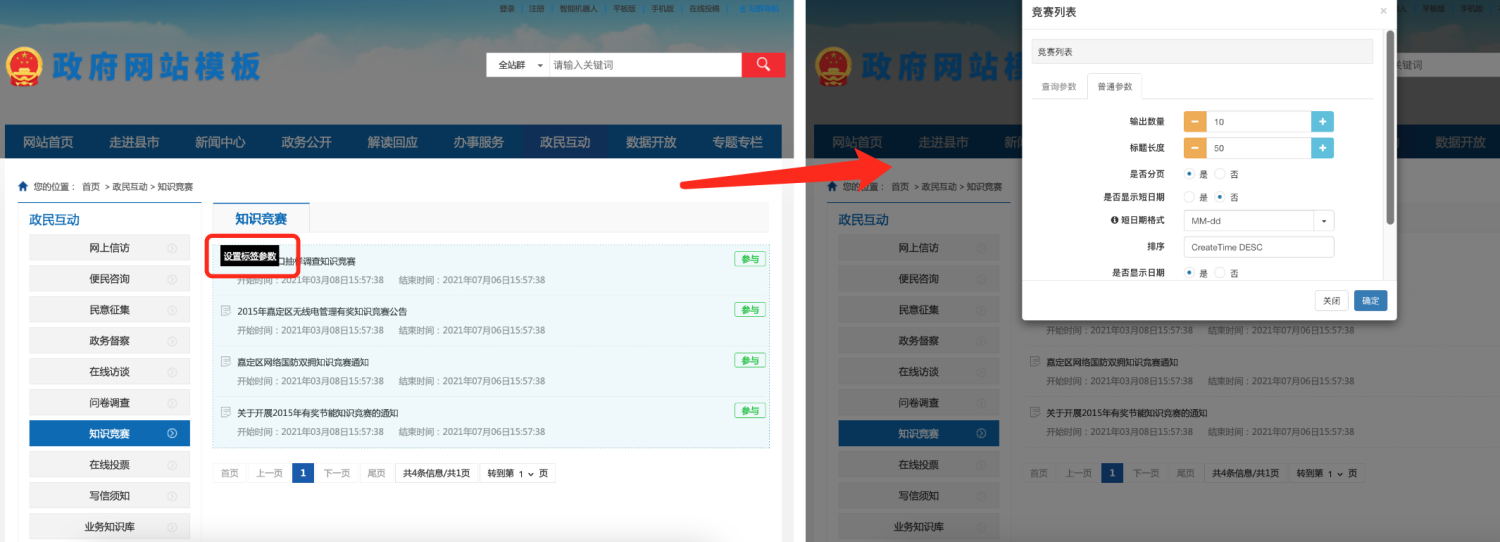Click the 竞赛列表 name field in the dialog

(1202, 51)
